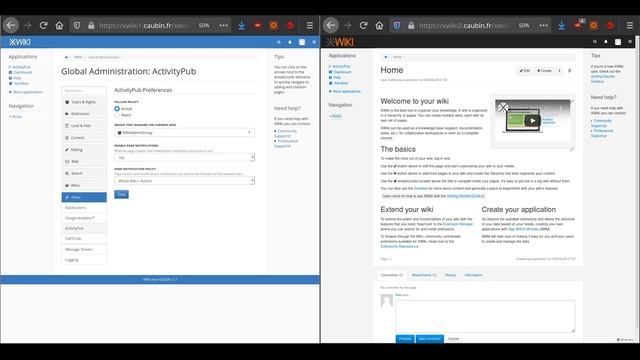This screenshot has width=640, height=360.
Task: Open search icon in left XWiki header
Action: [279, 42]
